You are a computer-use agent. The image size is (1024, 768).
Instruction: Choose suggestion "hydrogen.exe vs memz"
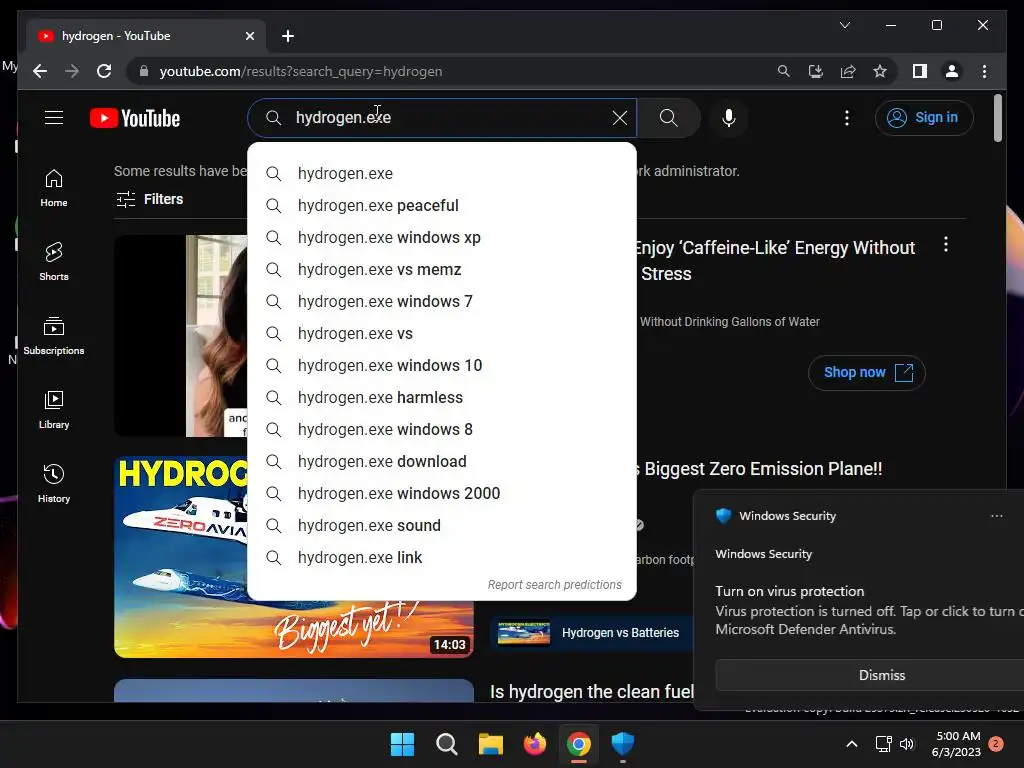coord(442,270)
